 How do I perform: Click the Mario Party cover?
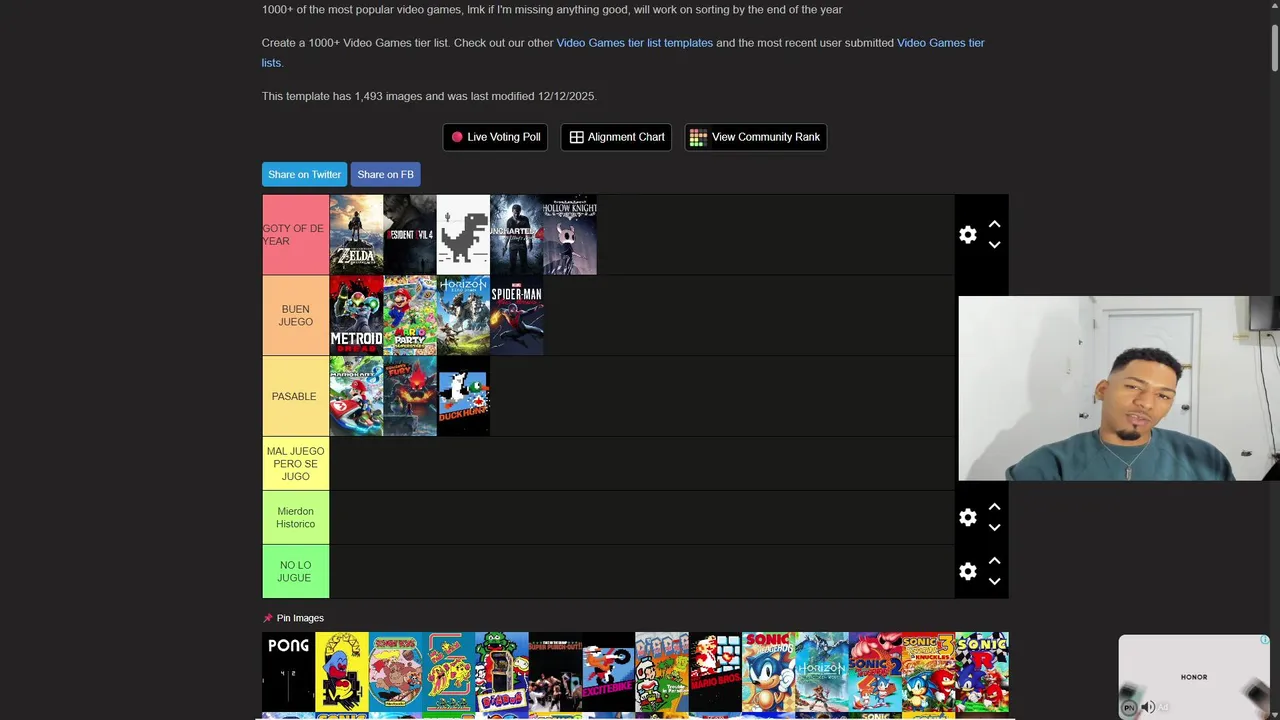coord(410,315)
